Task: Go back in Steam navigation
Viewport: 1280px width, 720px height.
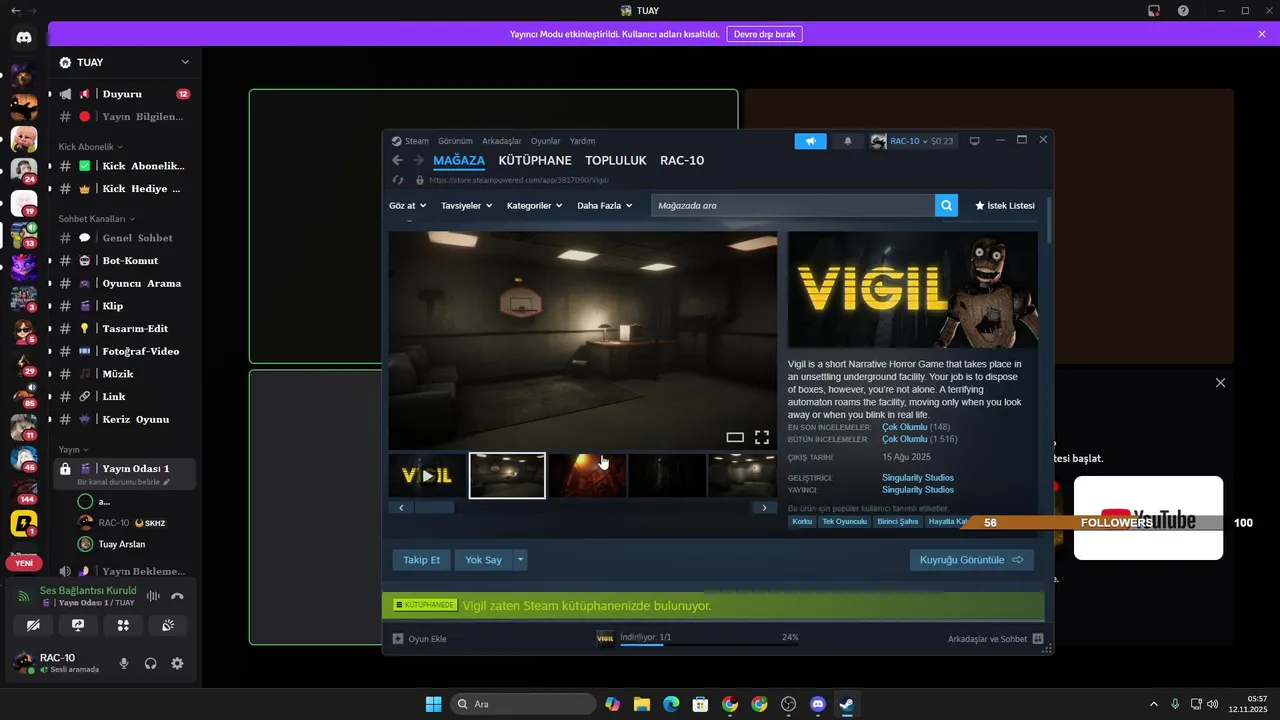Action: 397,160
